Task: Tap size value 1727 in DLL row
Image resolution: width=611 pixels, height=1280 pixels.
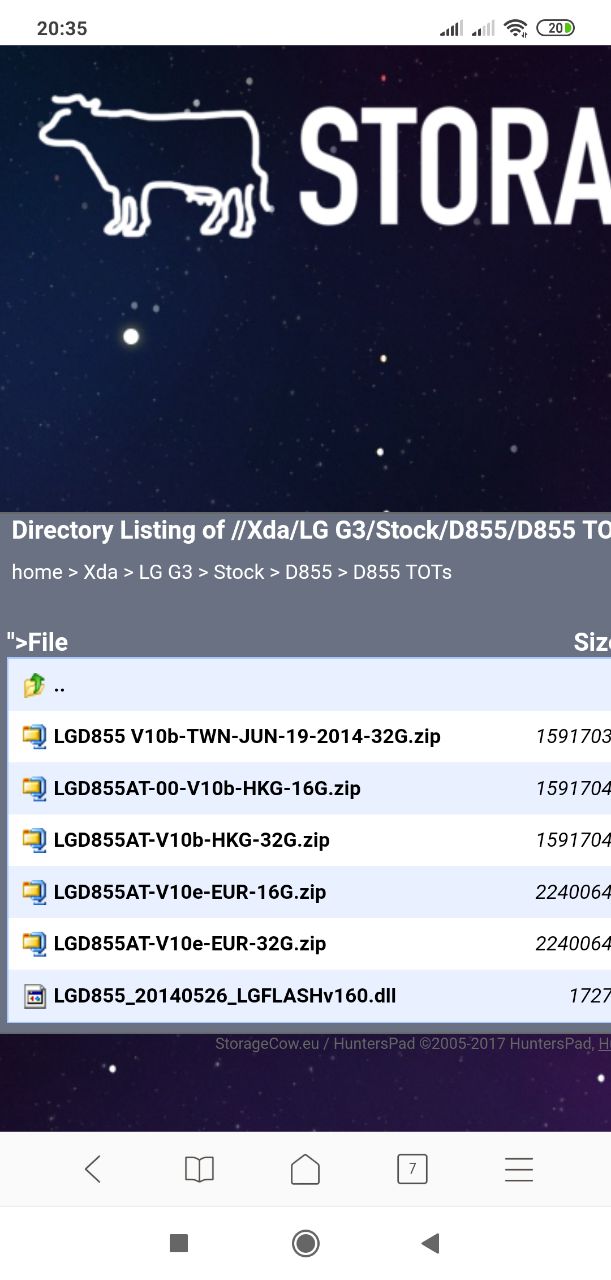Action: tap(590, 996)
